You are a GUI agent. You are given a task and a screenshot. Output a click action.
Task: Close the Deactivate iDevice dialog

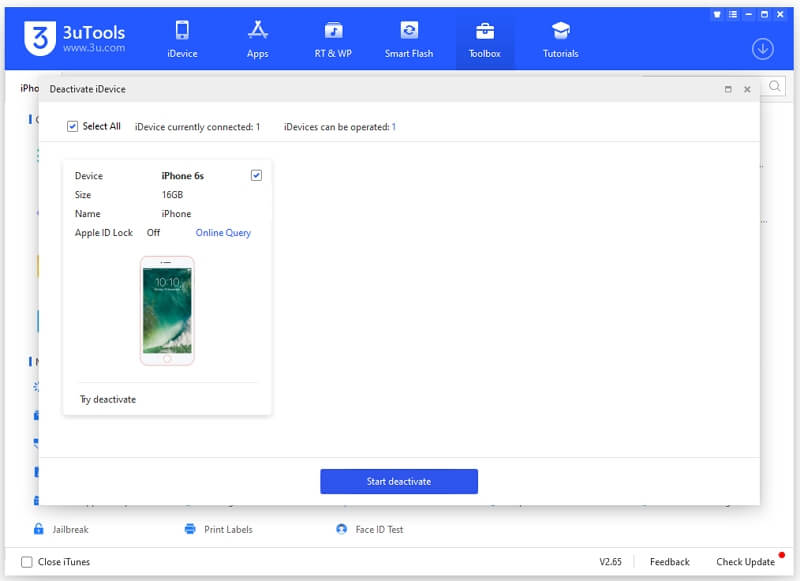click(x=747, y=89)
